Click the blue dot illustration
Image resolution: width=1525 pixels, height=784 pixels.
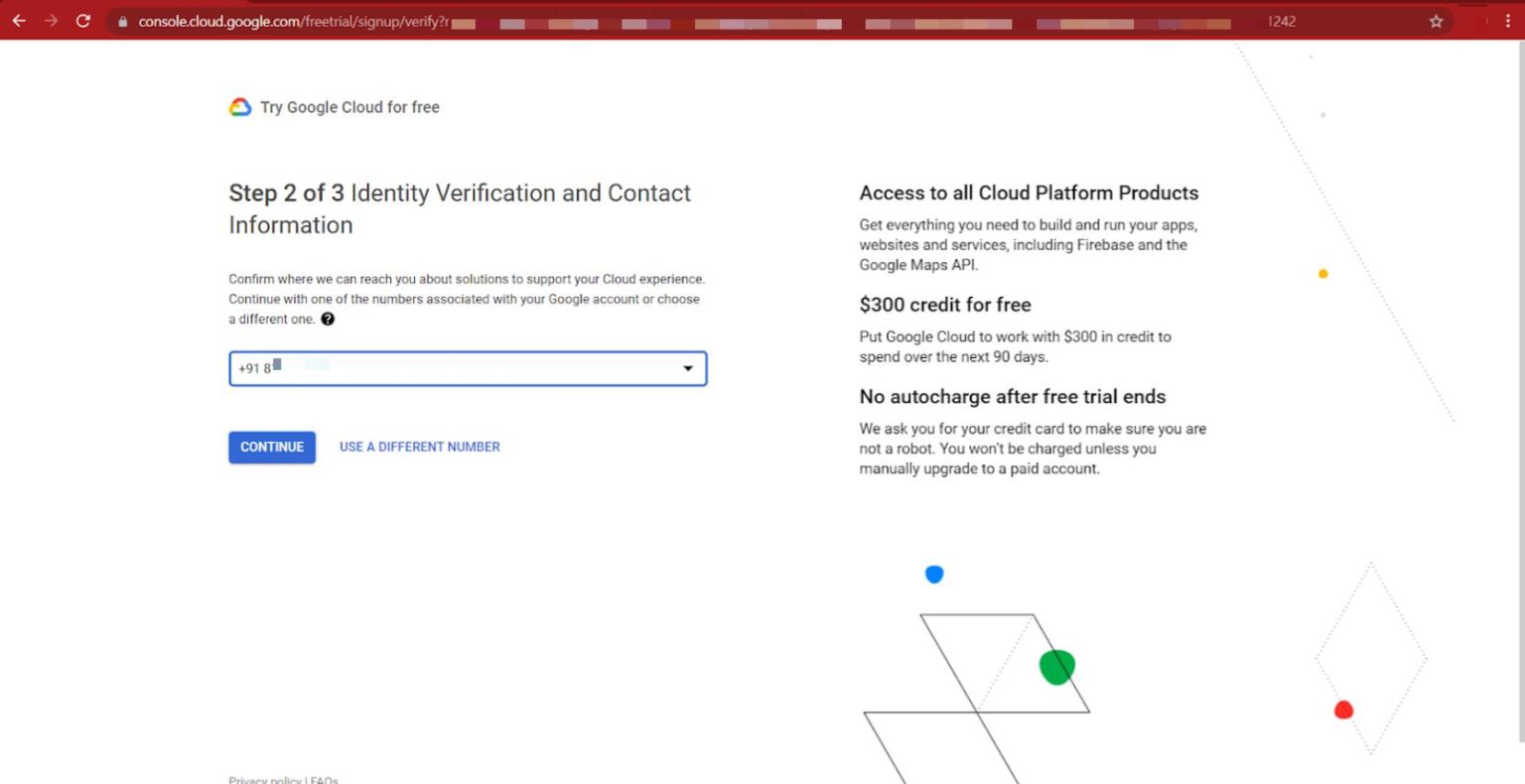tap(933, 574)
